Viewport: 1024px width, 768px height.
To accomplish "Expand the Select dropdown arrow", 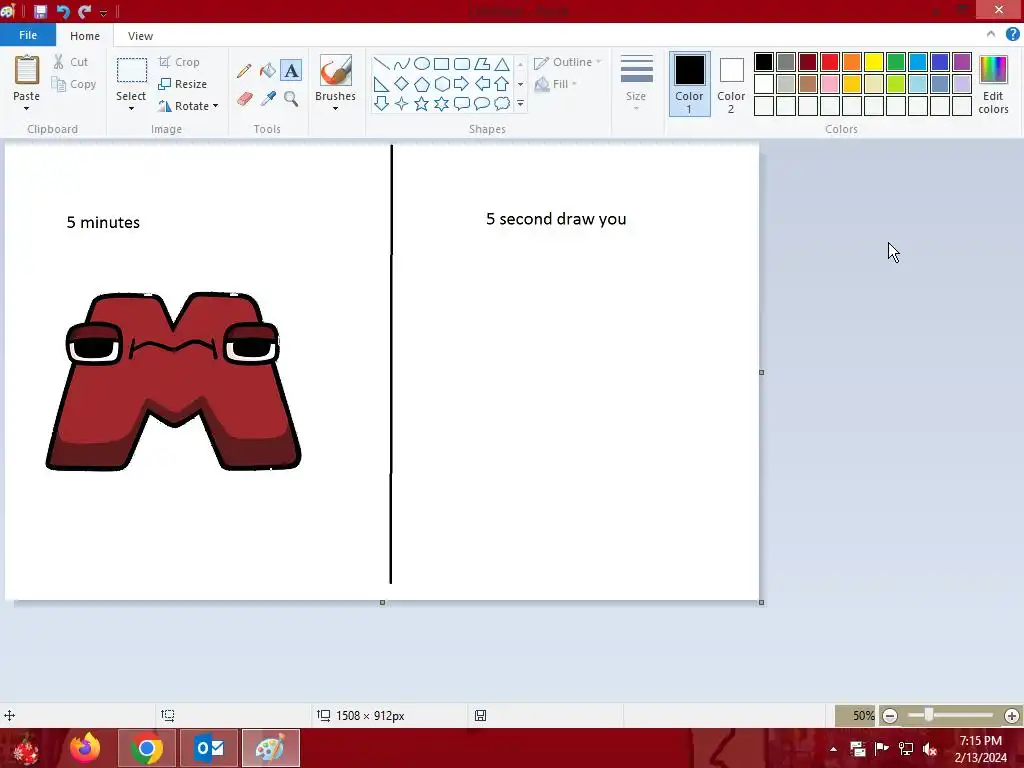I will pos(131,108).
